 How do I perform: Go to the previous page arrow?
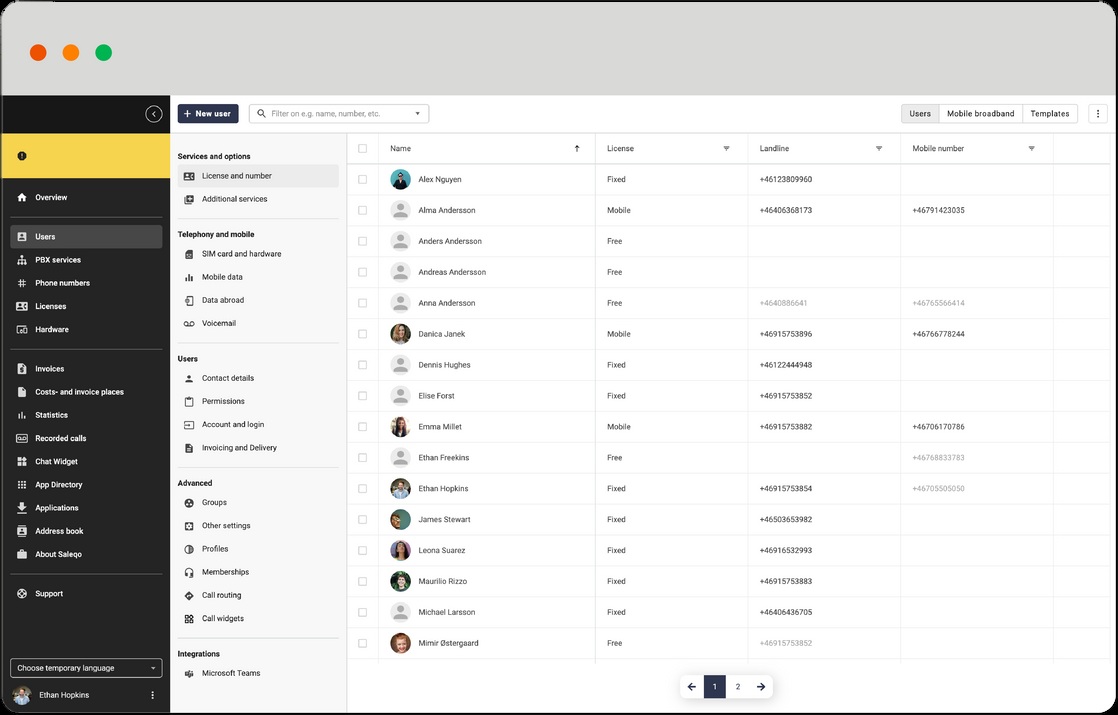[692, 686]
